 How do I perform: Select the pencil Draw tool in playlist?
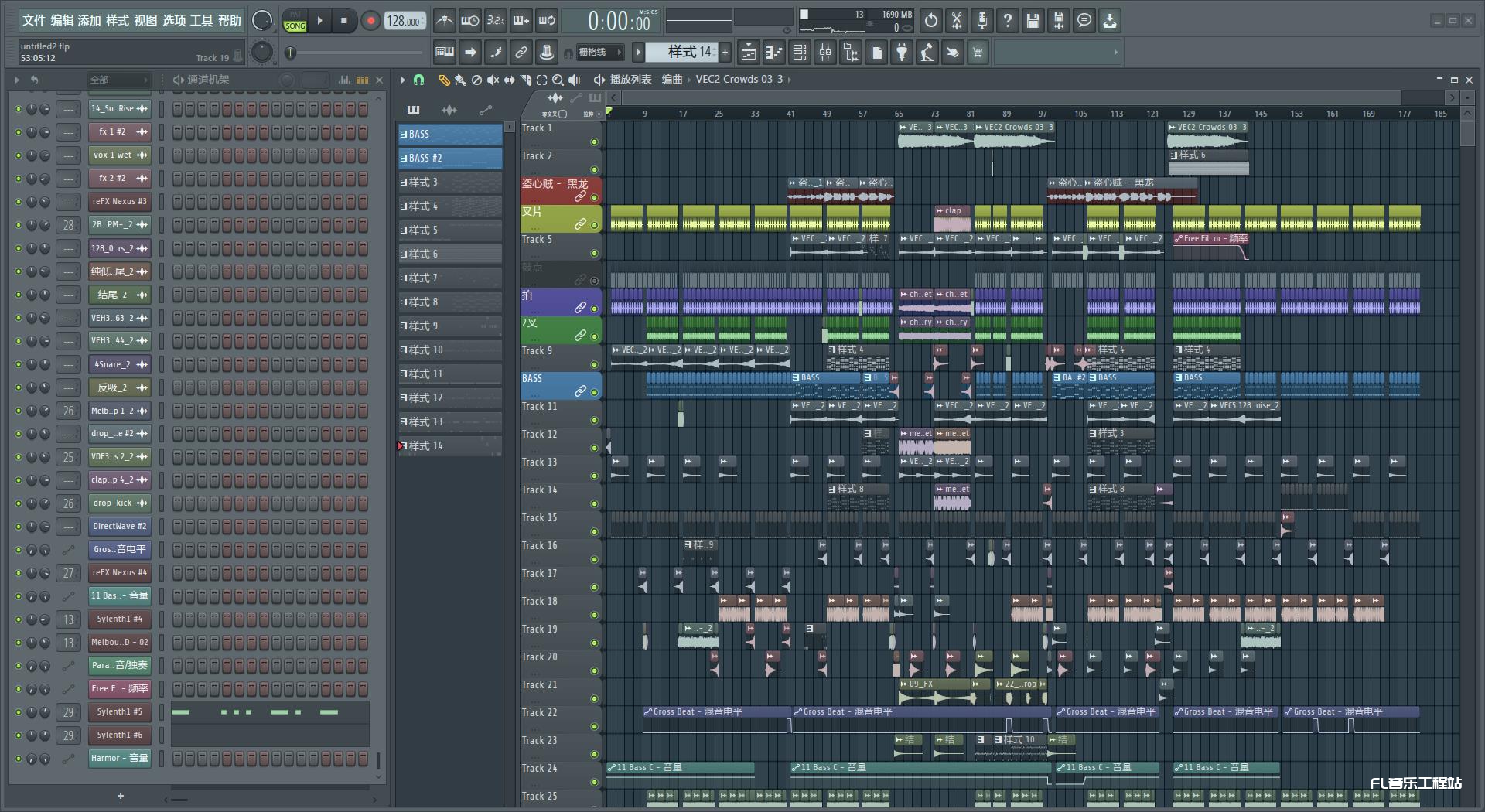pyautogui.click(x=444, y=80)
